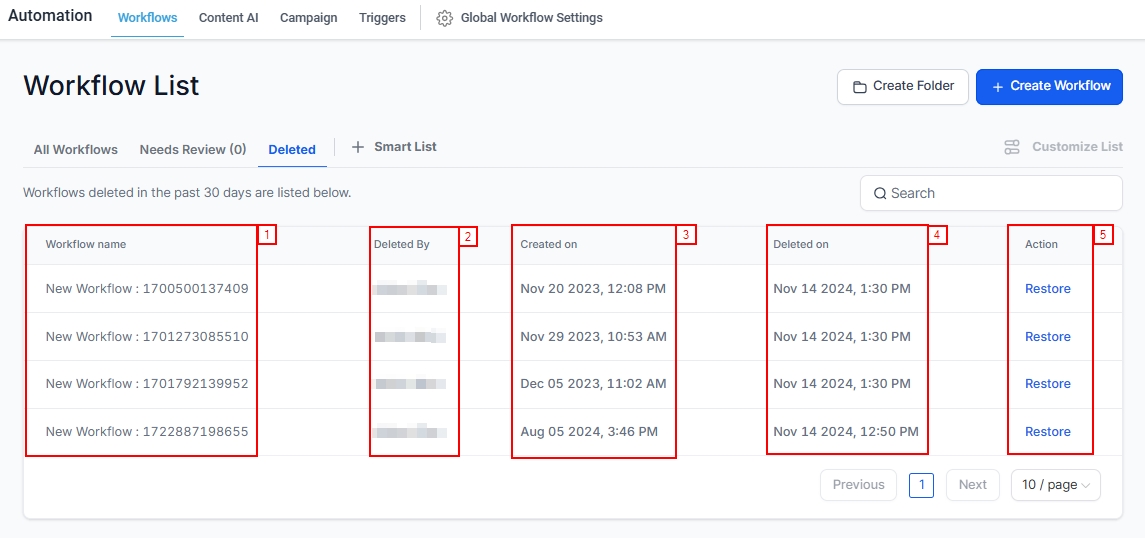The image size is (1145, 538).
Task: Restore New Workflow : 1701273085510
Action: 1047,337
